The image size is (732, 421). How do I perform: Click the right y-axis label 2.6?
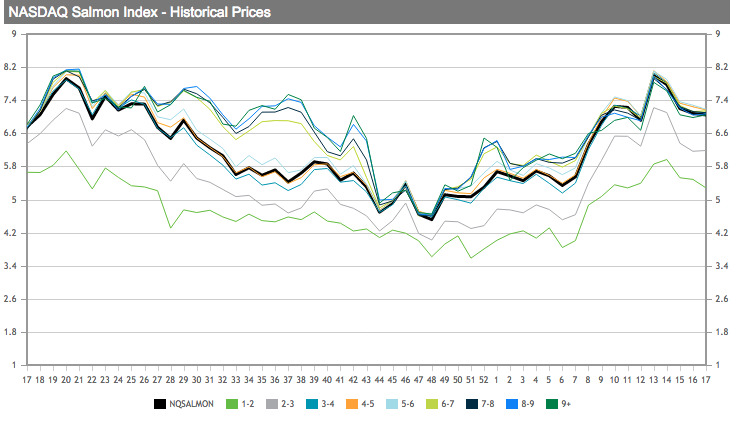(x=721, y=299)
